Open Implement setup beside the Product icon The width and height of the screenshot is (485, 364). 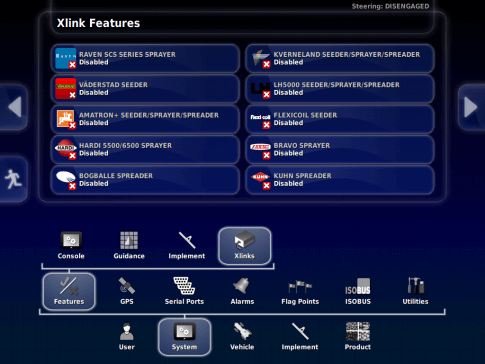tap(300, 337)
